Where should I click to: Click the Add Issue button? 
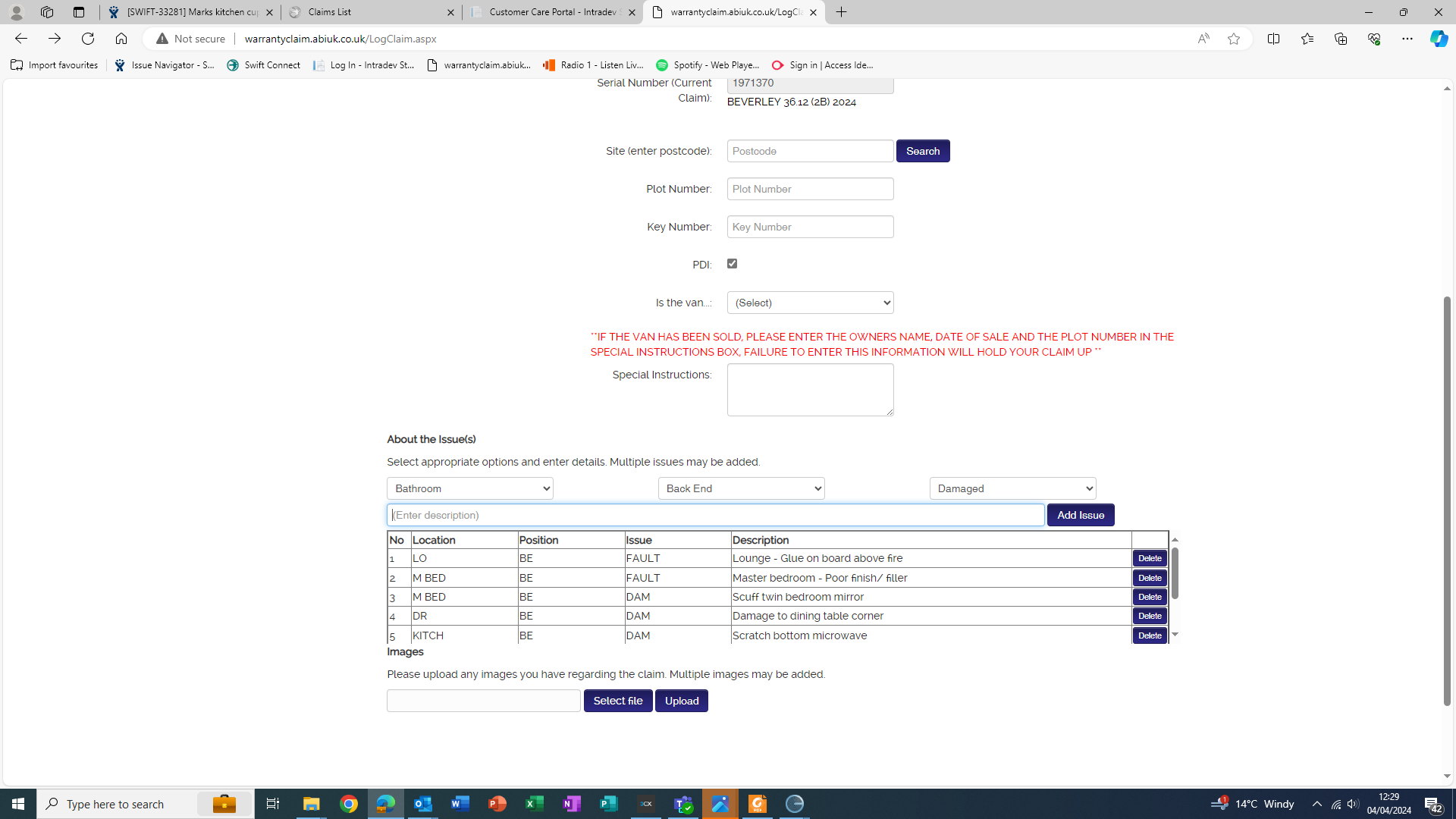[1080, 515]
